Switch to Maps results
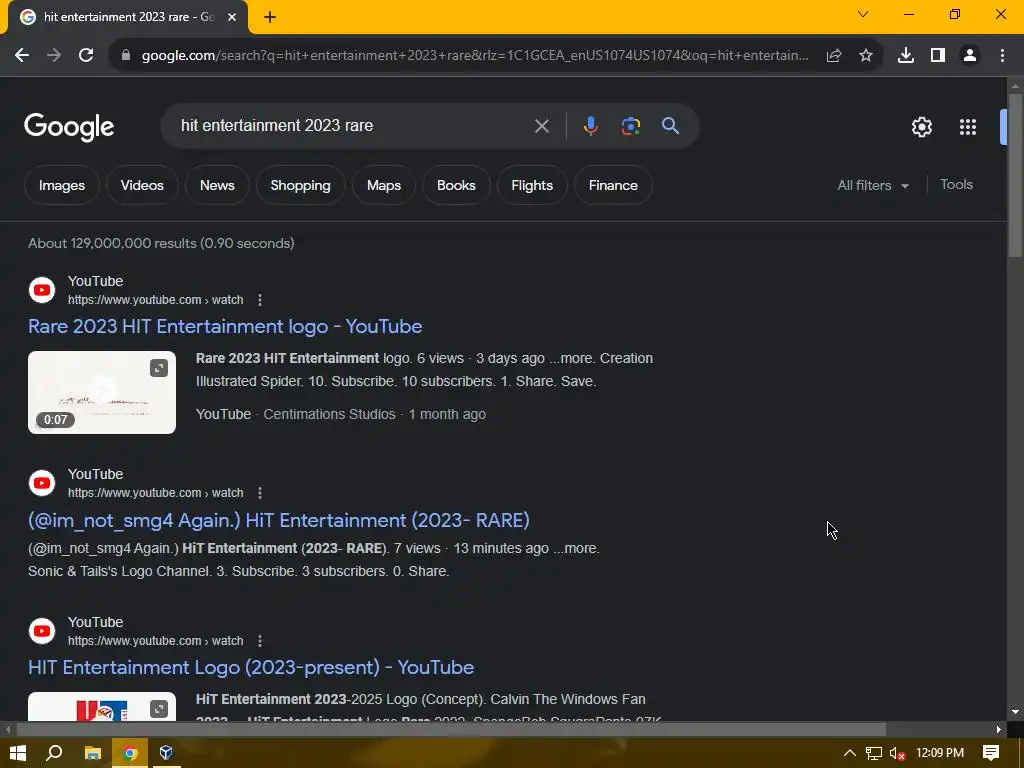 tap(384, 185)
